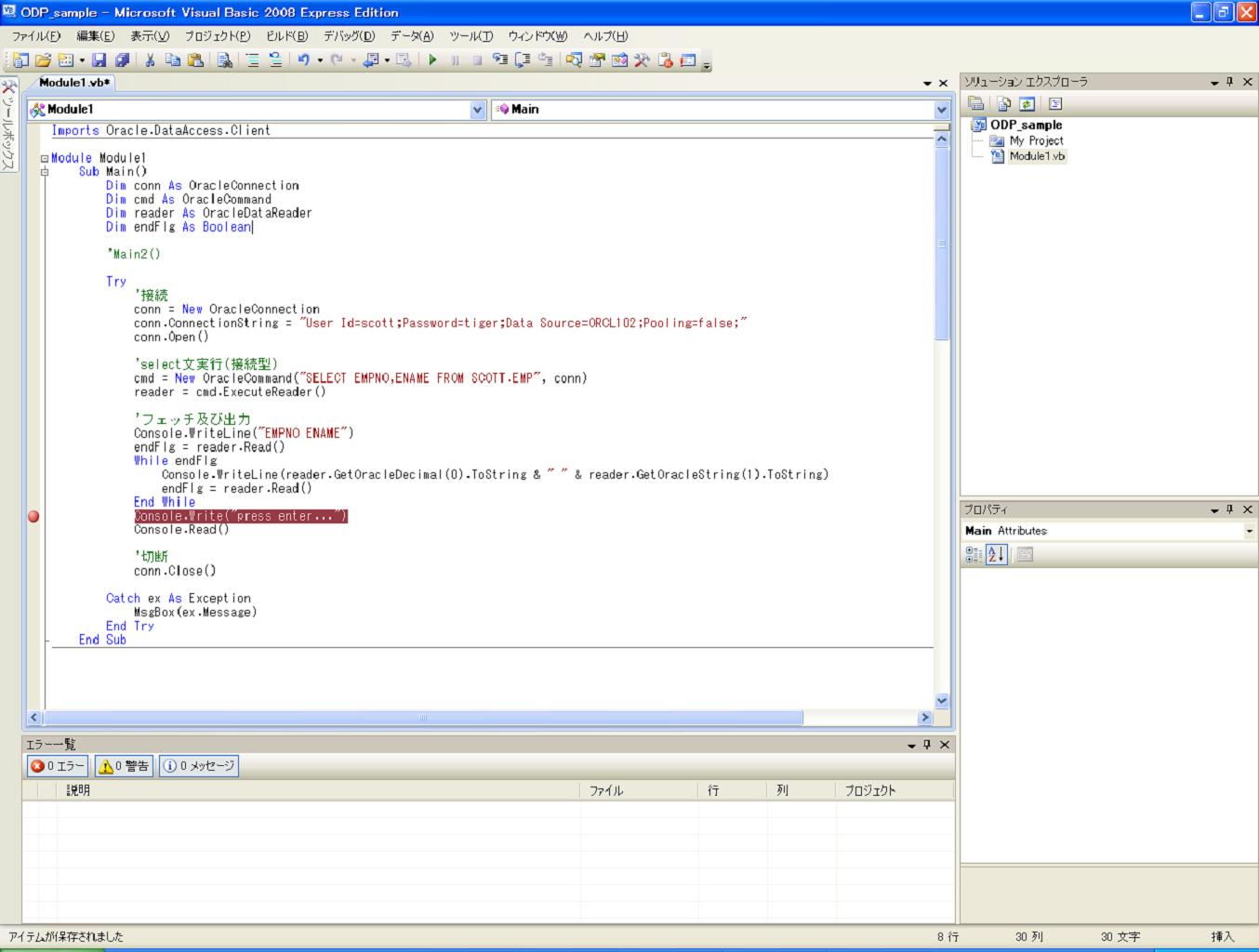Click Refresh icon in Solution Explorer toolbar
Screen dimensions: 1259x952
click(1027, 104)
